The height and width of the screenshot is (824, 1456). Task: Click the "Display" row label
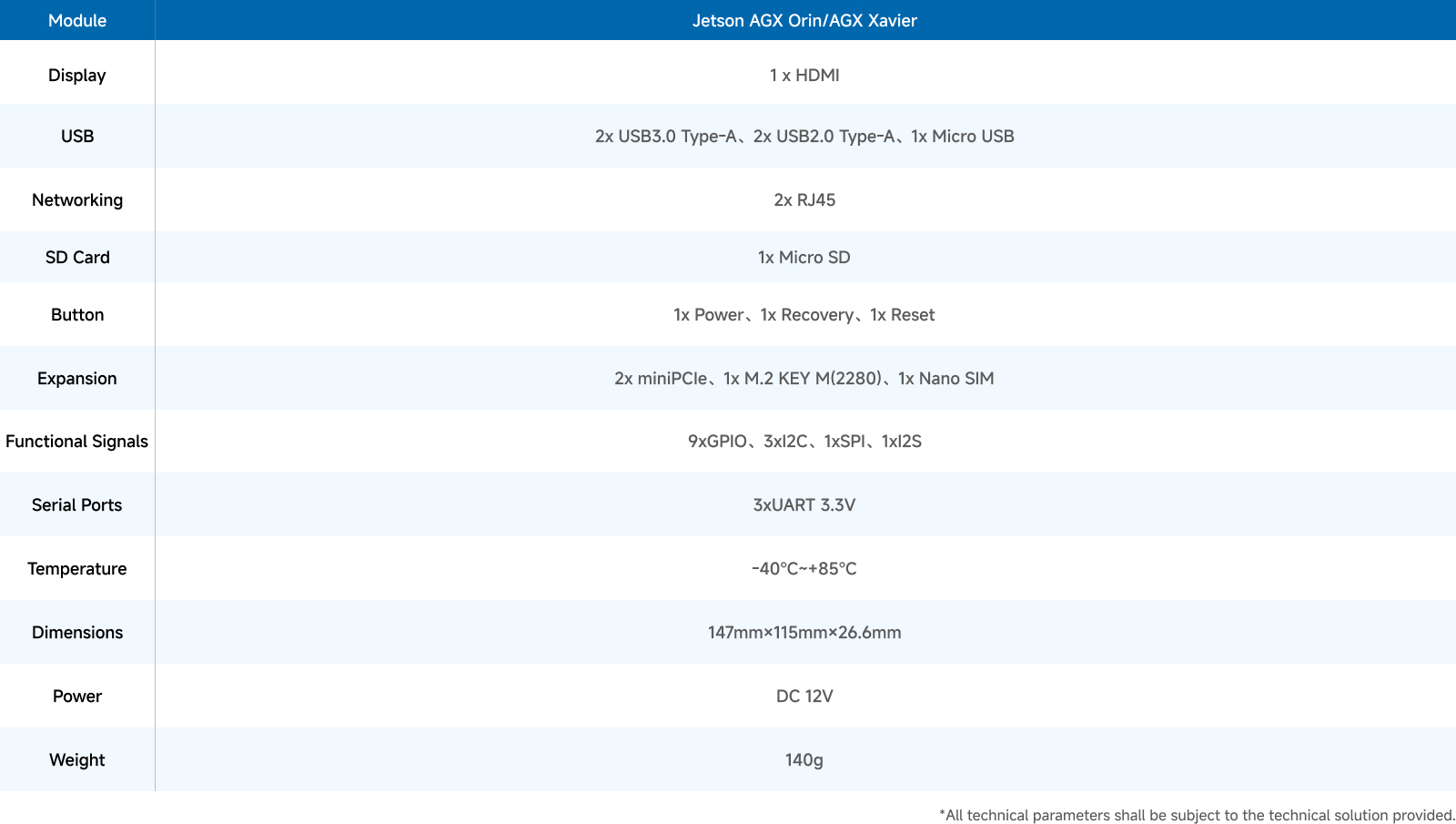77,76
